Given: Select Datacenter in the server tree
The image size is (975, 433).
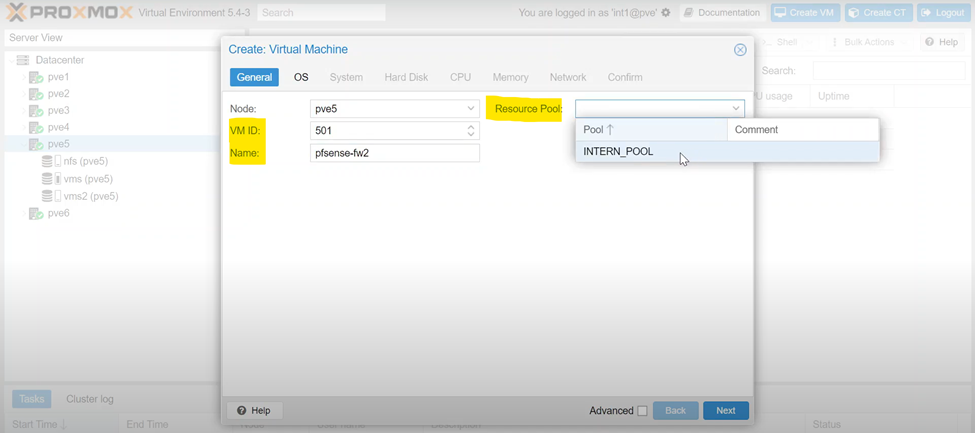Looking at the screenshot, I should coord(60,60).
